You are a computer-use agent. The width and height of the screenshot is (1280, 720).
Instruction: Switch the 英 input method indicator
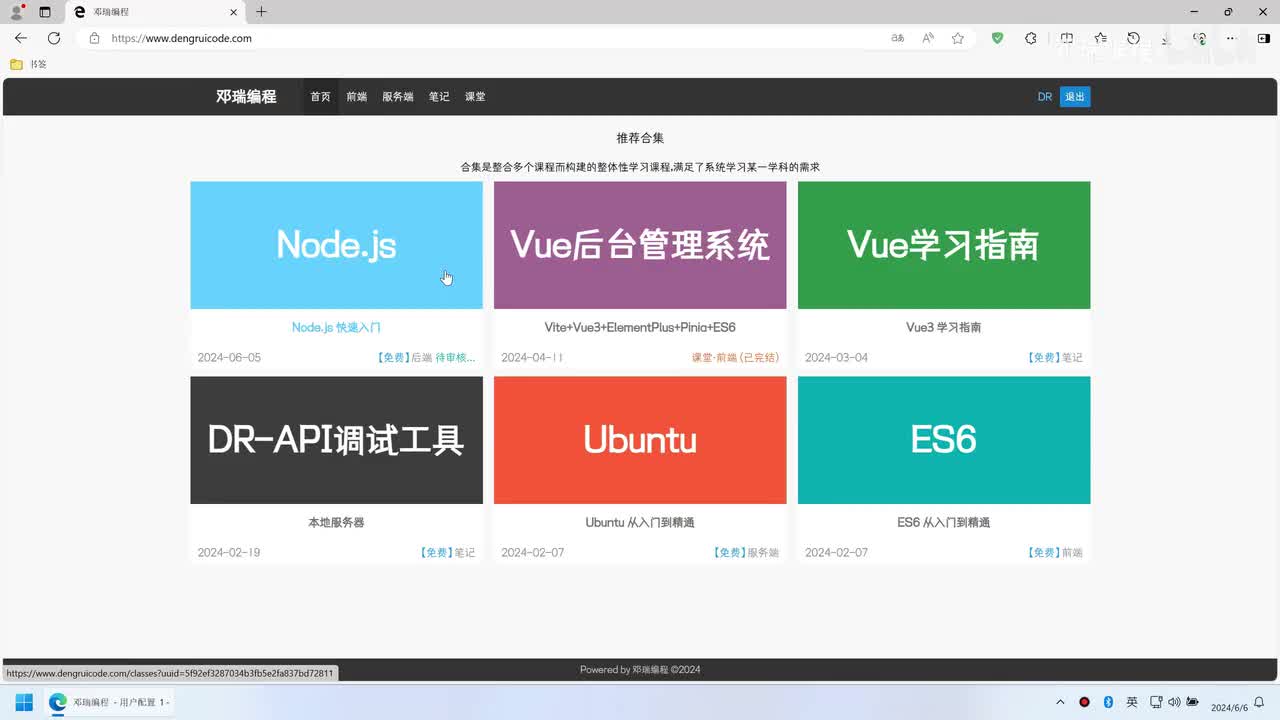[1132, 703]
